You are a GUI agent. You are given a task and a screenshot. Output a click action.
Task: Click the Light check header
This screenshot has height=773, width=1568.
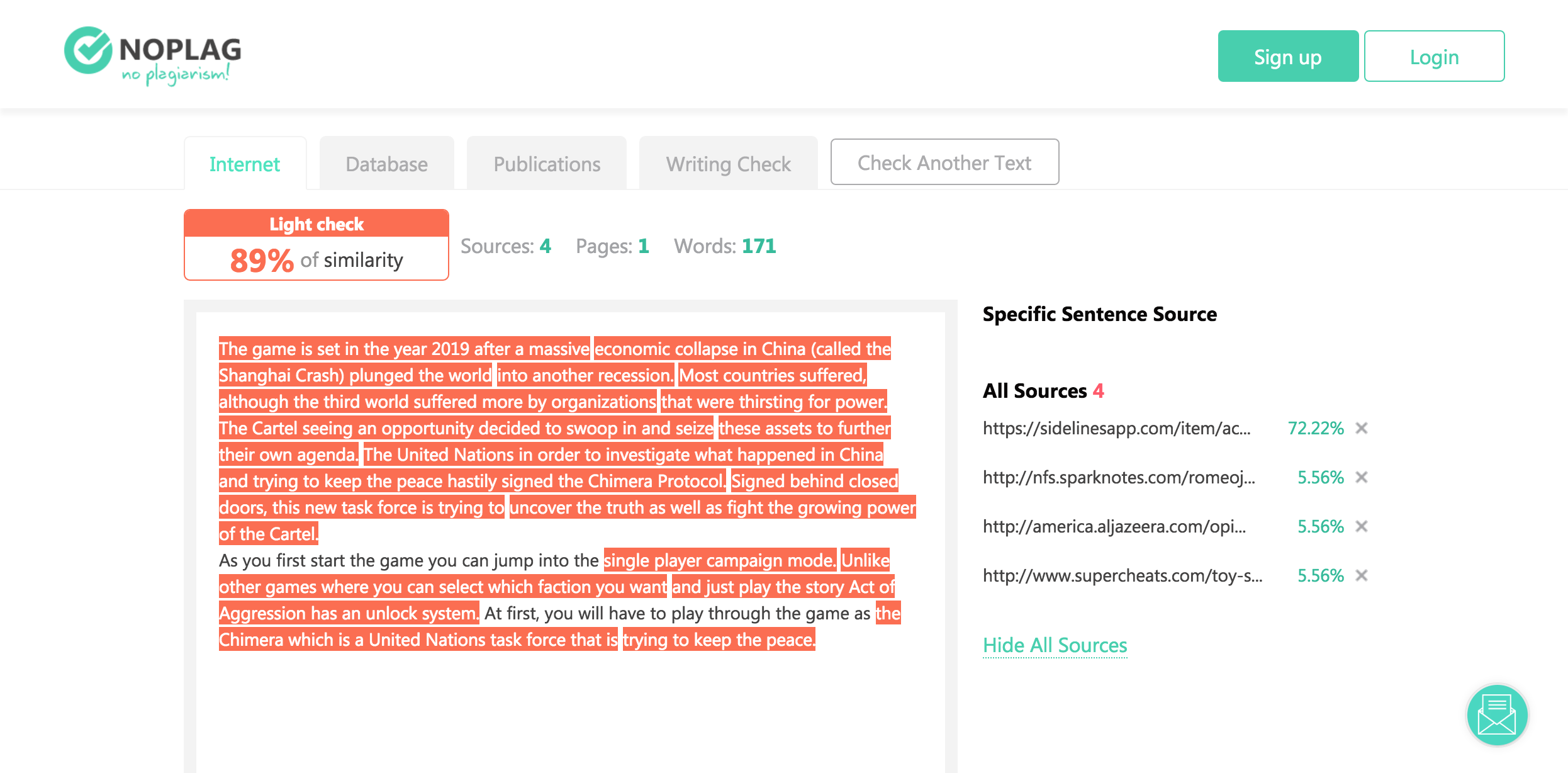(x=316, y=223)
